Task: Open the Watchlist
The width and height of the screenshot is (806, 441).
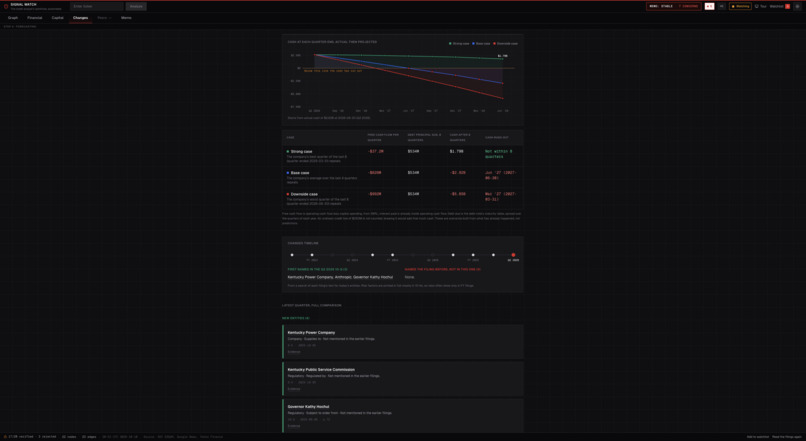Action: 776,6
